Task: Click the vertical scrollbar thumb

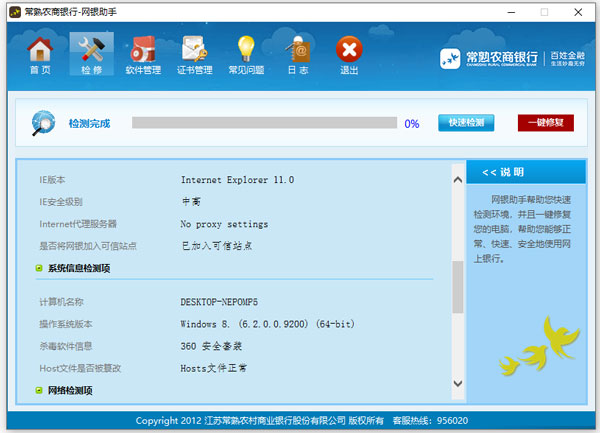Action: click(458, 287)
